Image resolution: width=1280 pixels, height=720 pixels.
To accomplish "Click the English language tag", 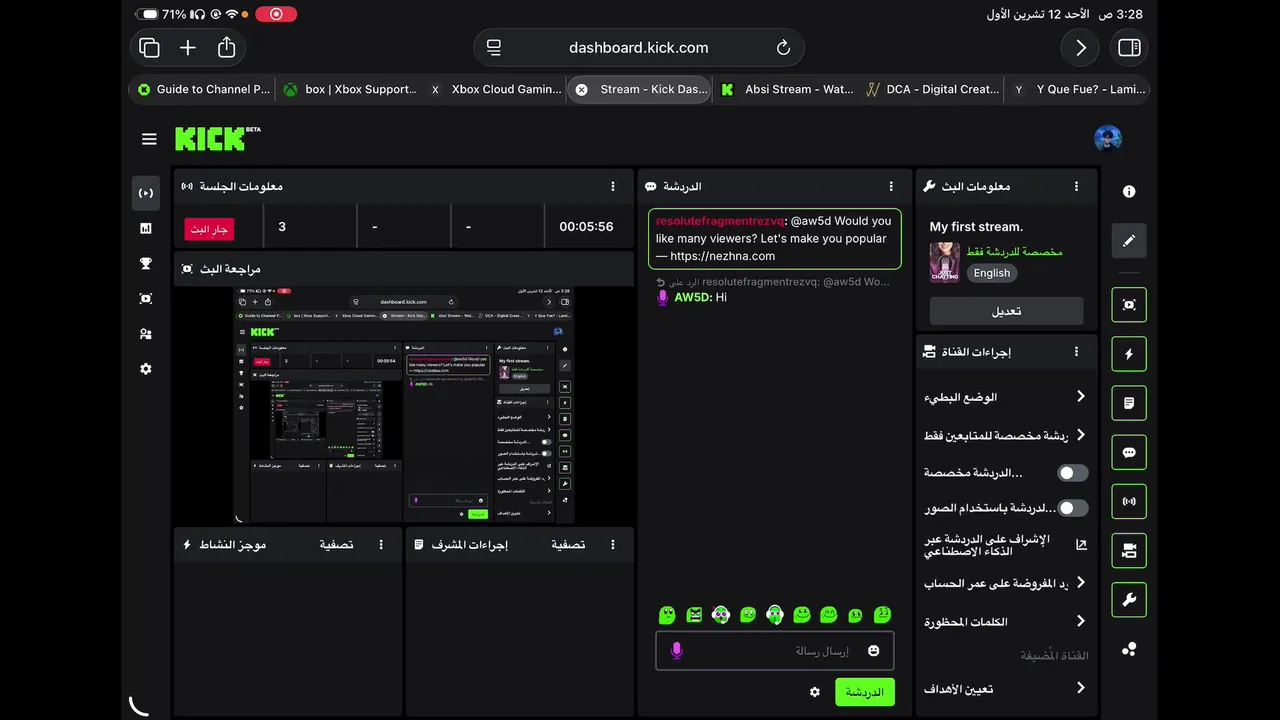I will click(992, 273).
